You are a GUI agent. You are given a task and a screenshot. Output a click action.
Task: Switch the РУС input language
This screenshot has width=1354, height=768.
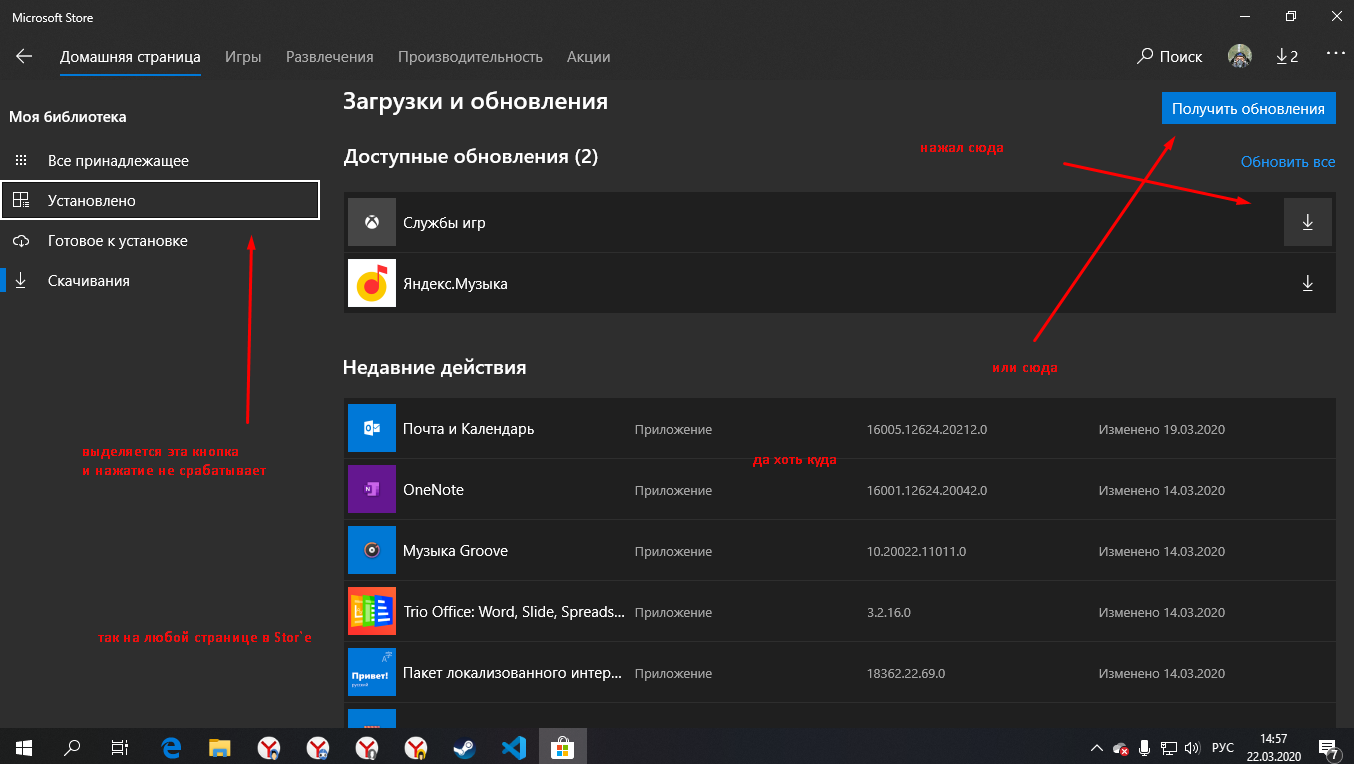point(1223,747)
